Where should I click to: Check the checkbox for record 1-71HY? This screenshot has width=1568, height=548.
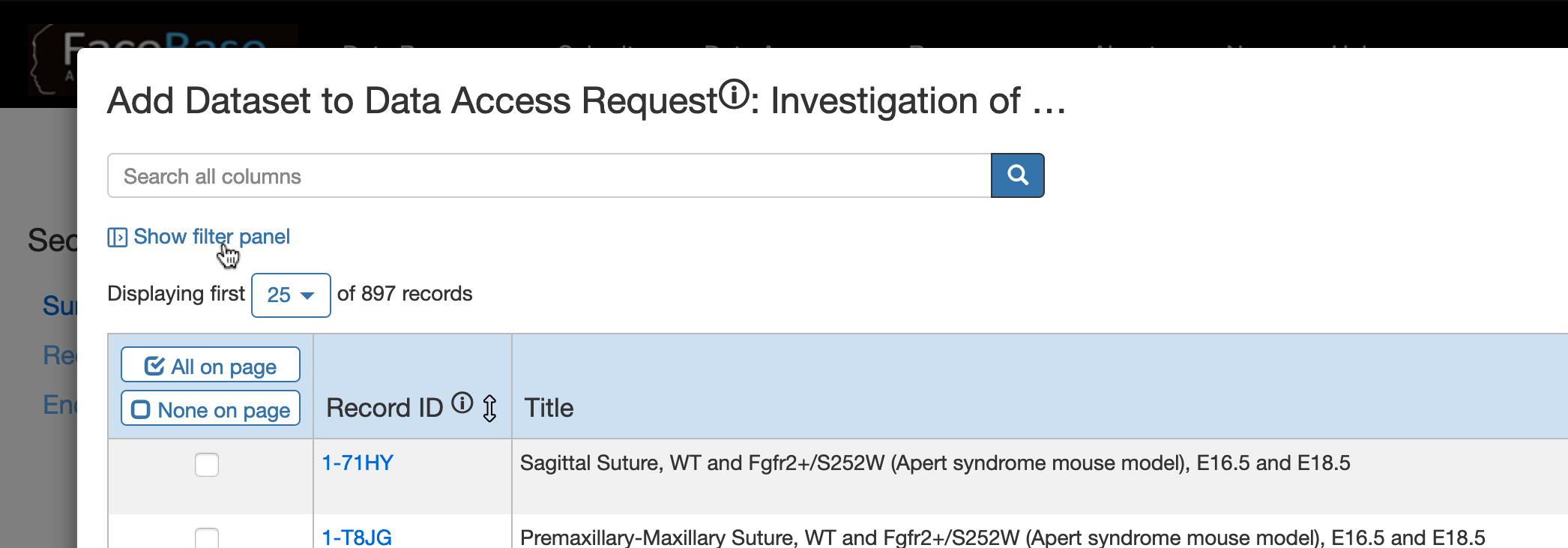coord(207,465)
